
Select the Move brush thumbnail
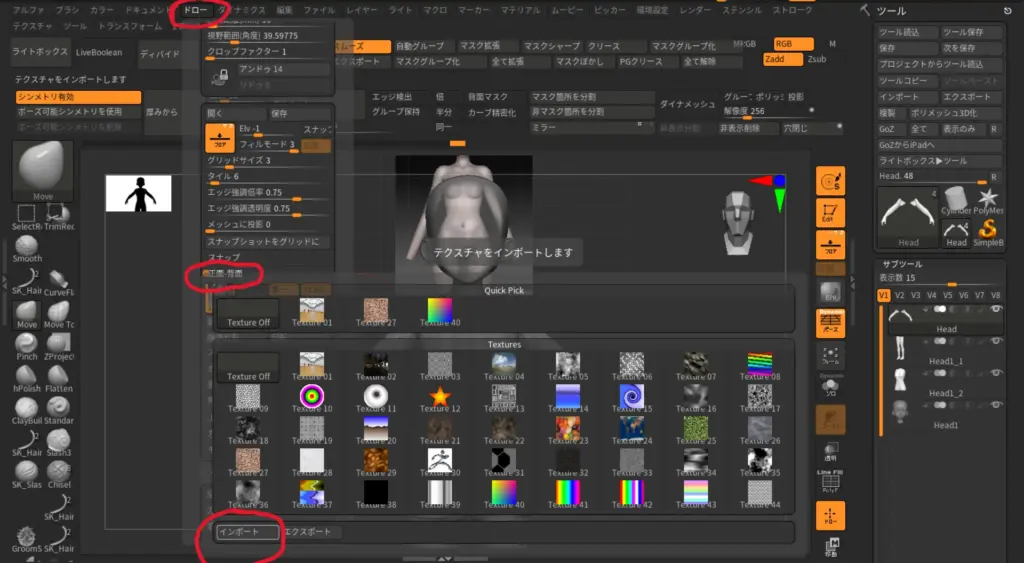(x=42, y=170)
